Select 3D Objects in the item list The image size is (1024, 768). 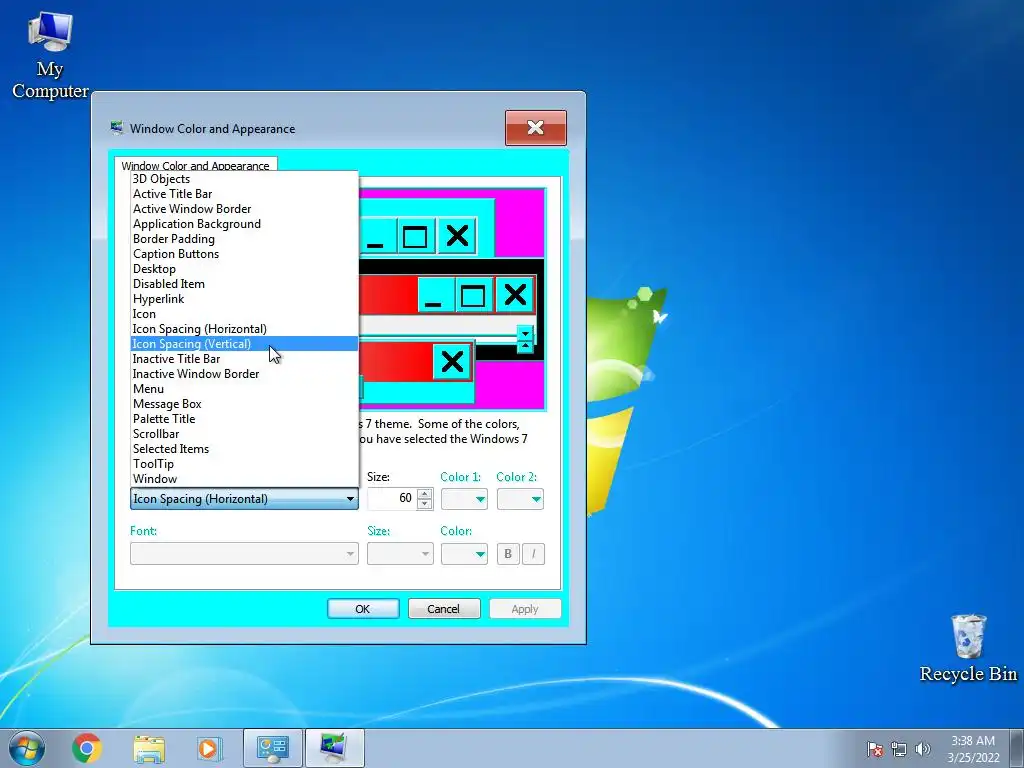[244, 179]
